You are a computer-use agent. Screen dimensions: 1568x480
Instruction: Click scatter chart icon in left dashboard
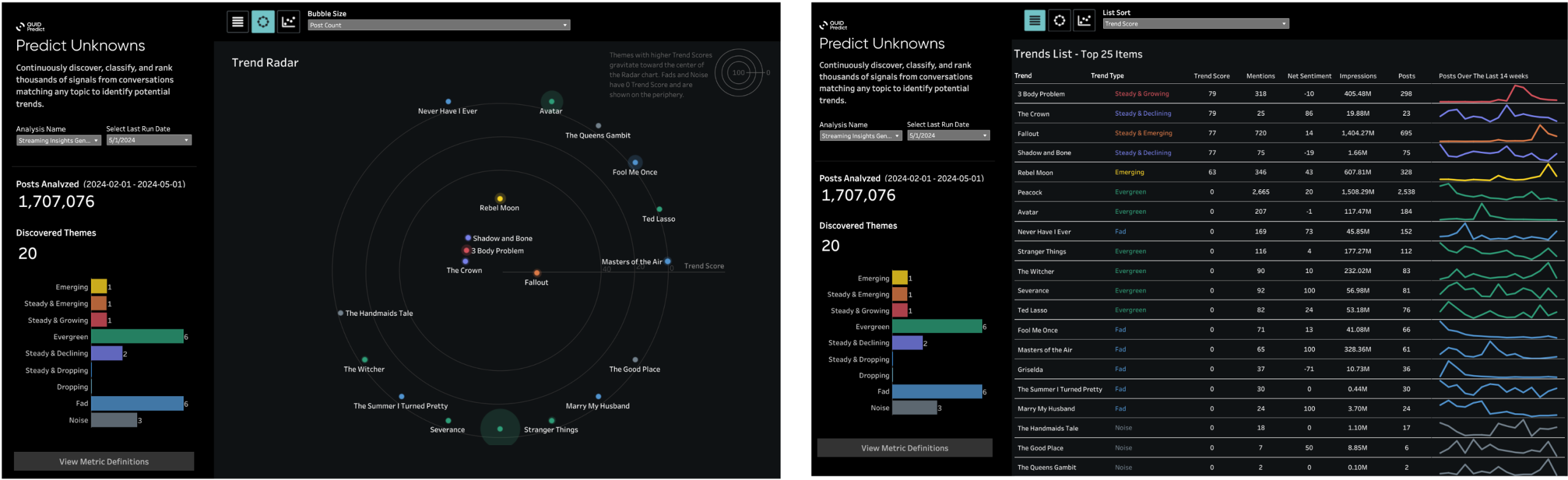(x=288, y=22)
